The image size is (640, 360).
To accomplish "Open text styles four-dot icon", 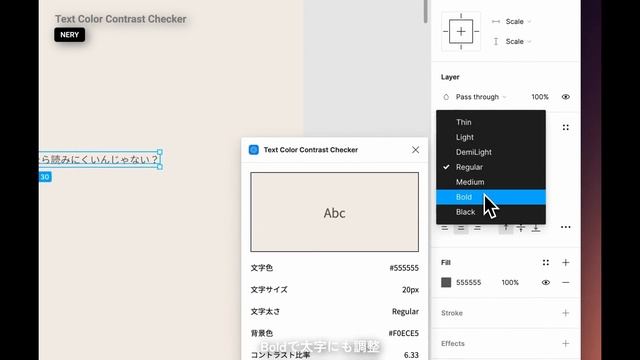I will 565,127.
